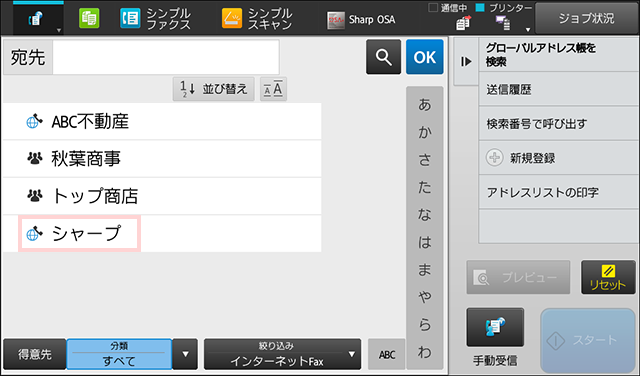Screen dimensions: 640x376
Task: Select 分類 すべて category button
Action: pyautogui.click(x=119, y=354)
